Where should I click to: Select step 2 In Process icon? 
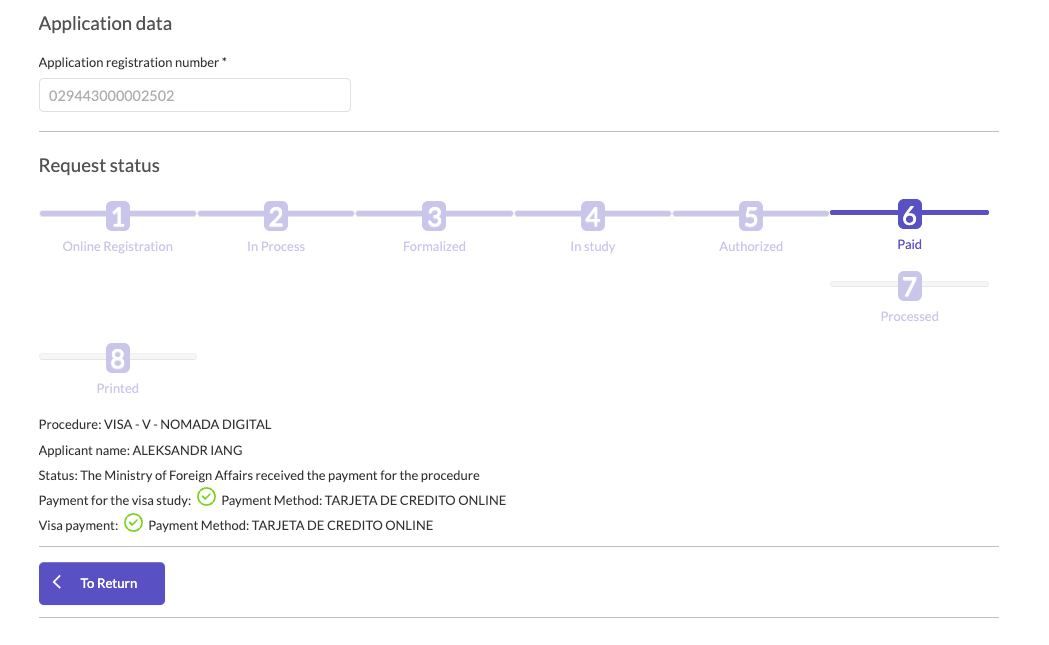click(x=276, y=217)
